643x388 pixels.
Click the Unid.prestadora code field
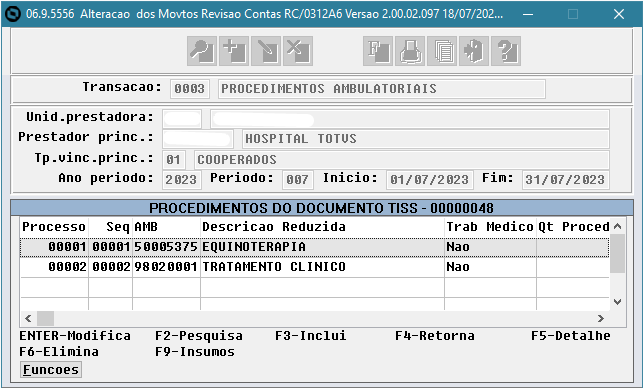coord(182,119)
